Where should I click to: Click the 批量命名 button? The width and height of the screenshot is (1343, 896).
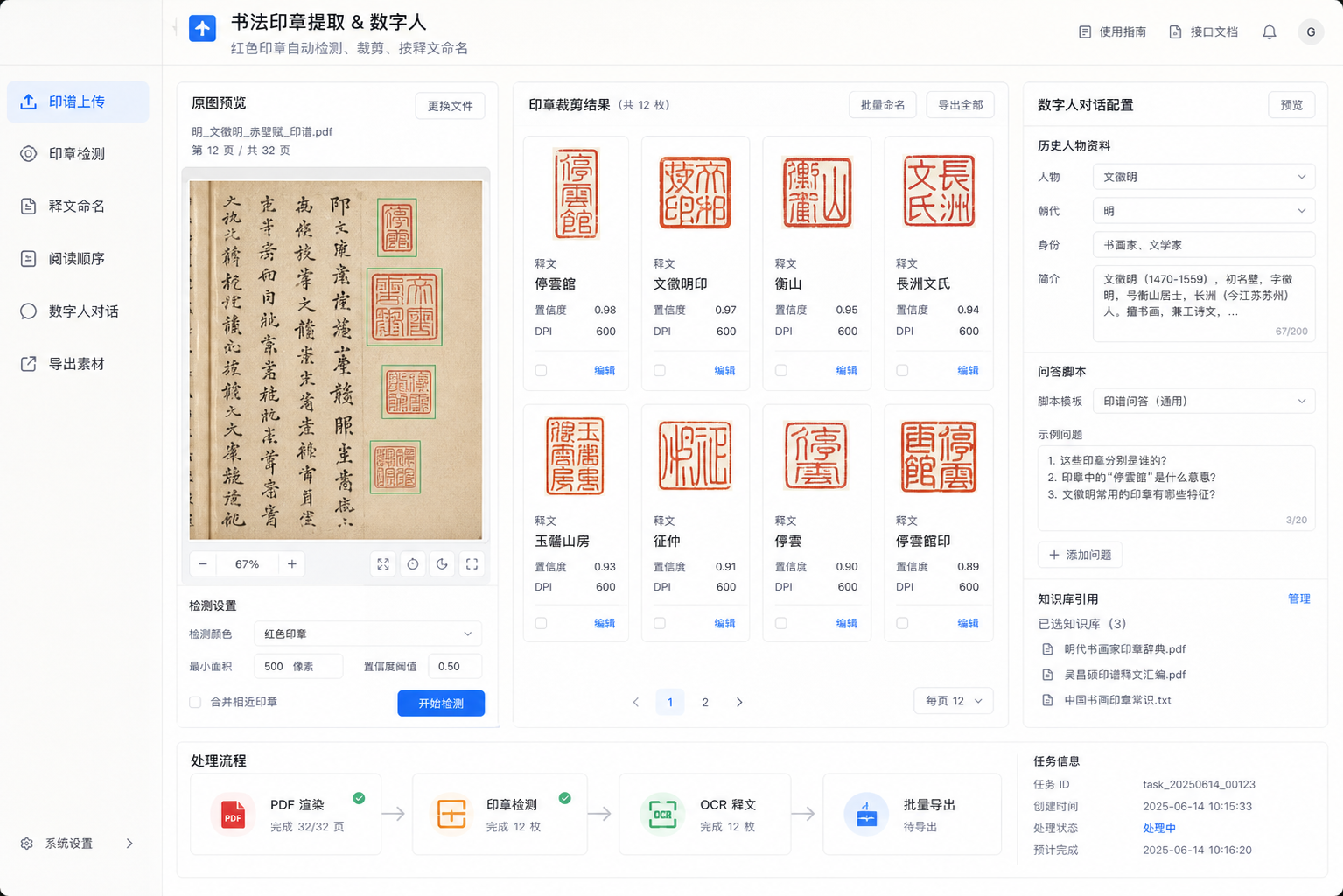pyautogui.click(x=882, y=105)
